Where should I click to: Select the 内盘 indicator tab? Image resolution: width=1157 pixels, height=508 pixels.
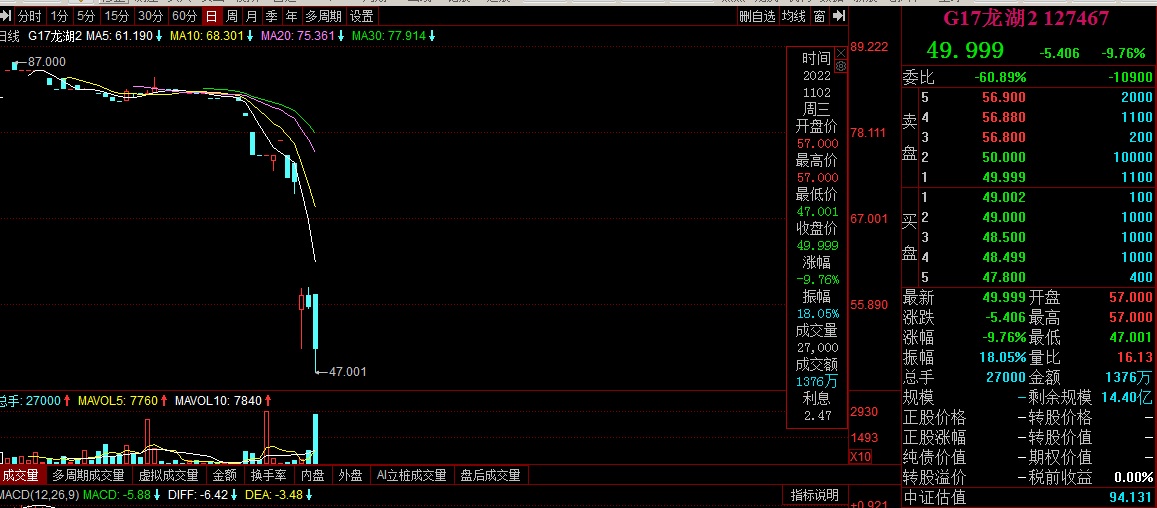313,476
